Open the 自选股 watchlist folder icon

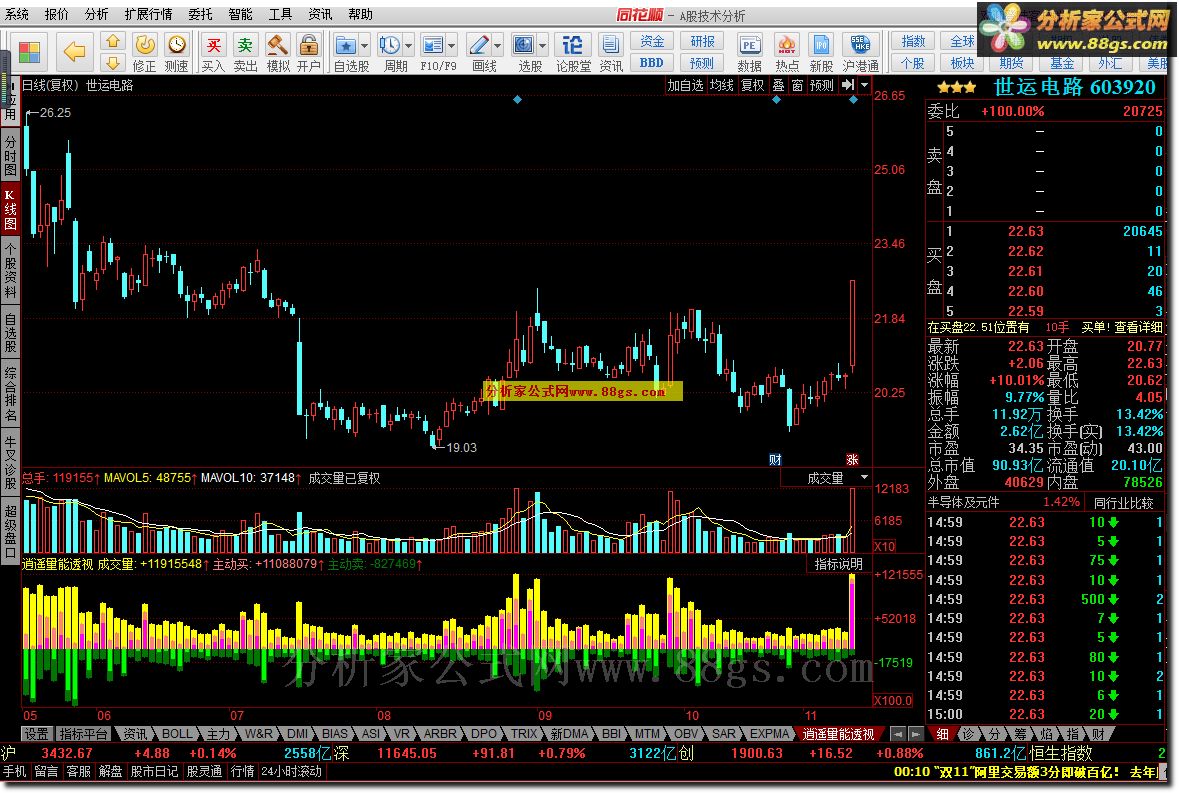(346, 46)
